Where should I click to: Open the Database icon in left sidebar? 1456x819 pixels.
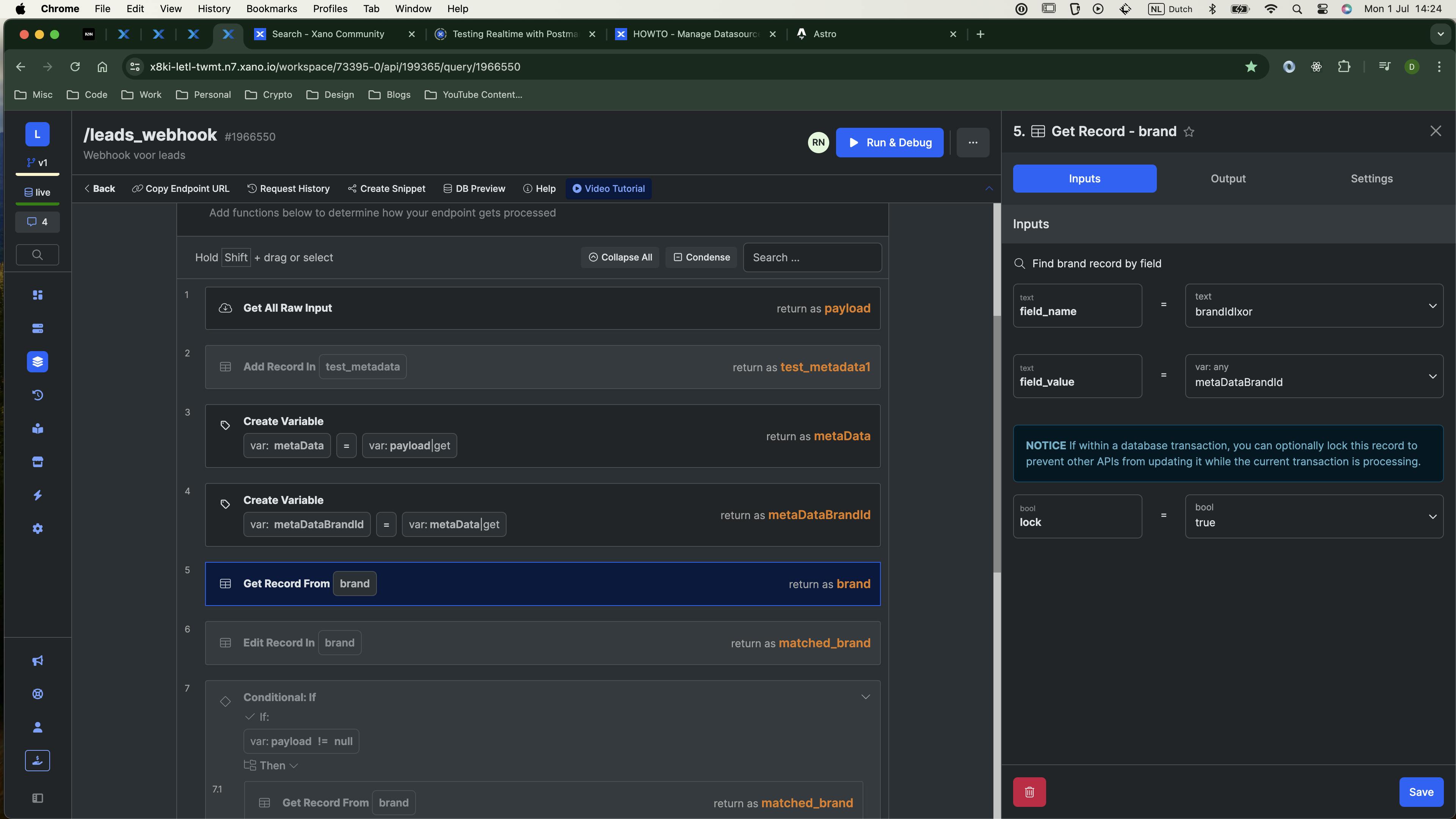[x=37, y=328]
